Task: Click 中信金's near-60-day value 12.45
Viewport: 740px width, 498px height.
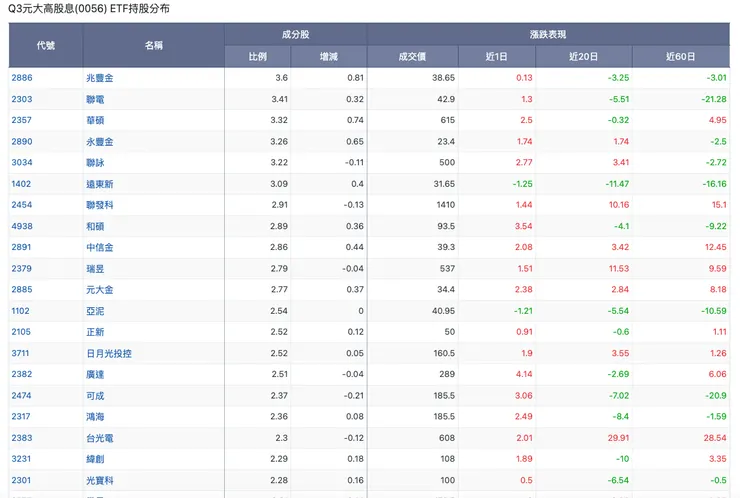Action: click(x=715, y=247)
